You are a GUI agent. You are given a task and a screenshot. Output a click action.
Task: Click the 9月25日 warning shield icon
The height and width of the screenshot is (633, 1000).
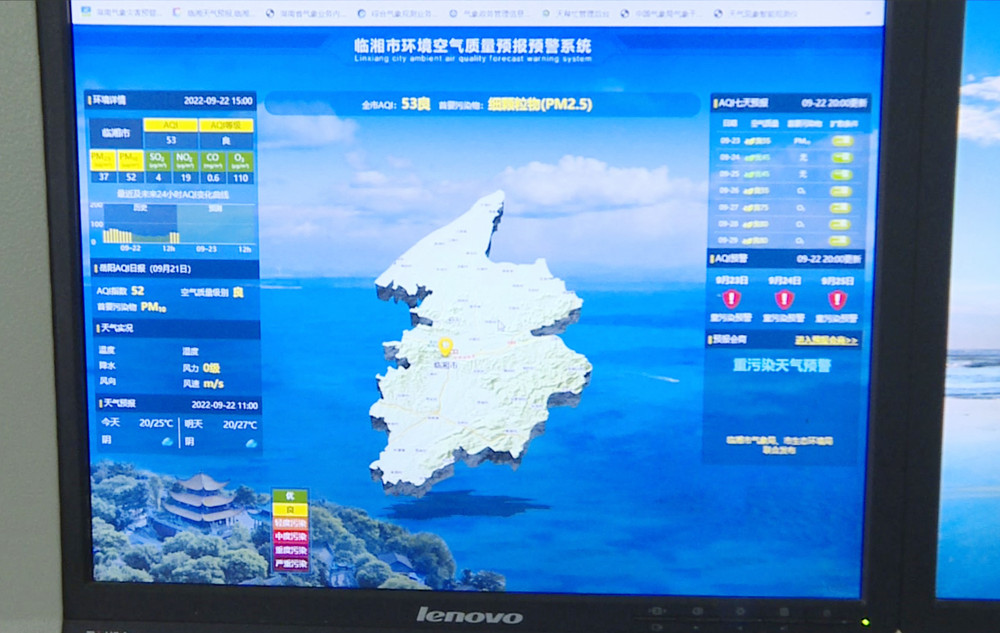(x=837, y=298)
